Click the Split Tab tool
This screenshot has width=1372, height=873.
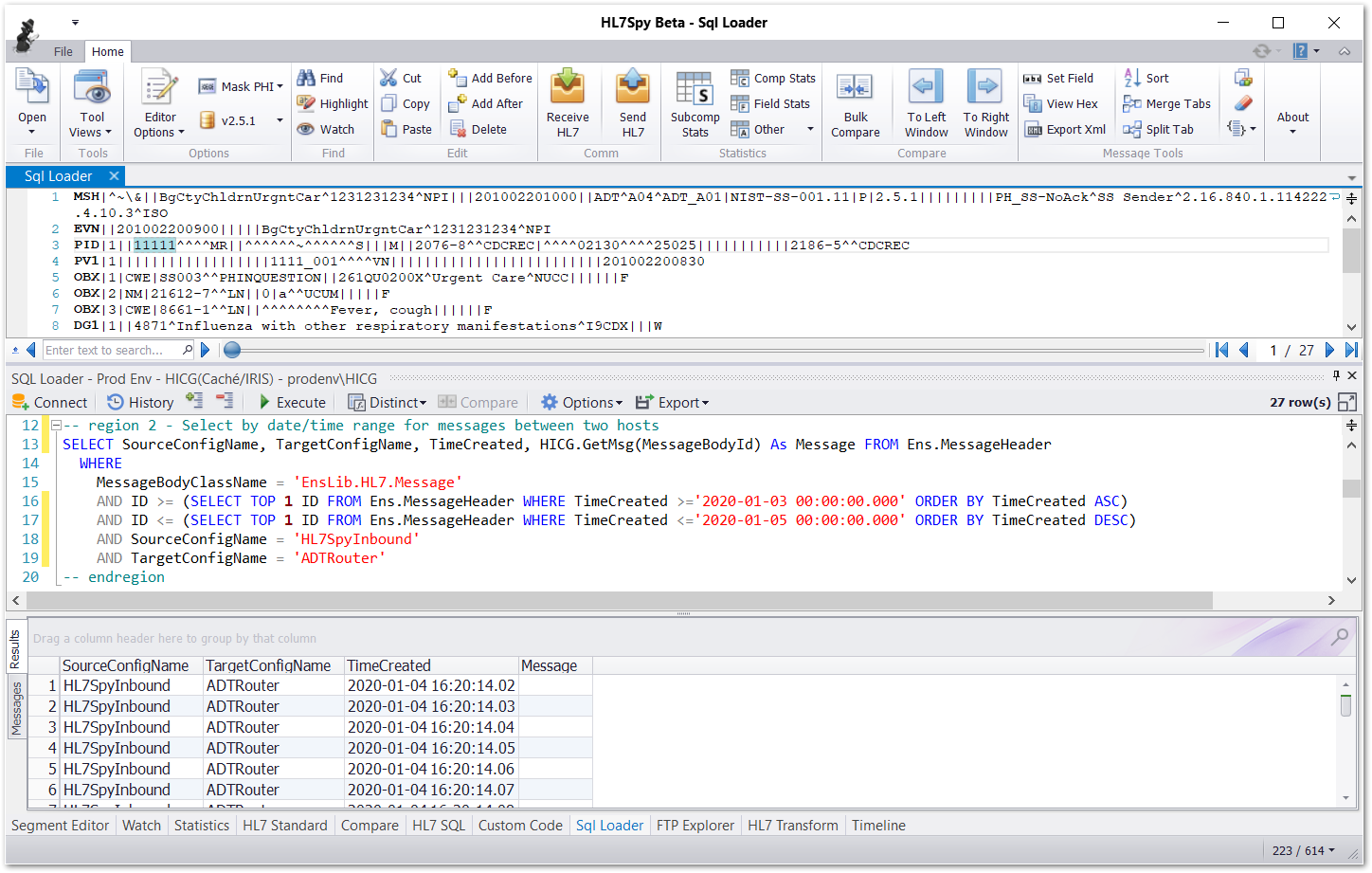1158,129
